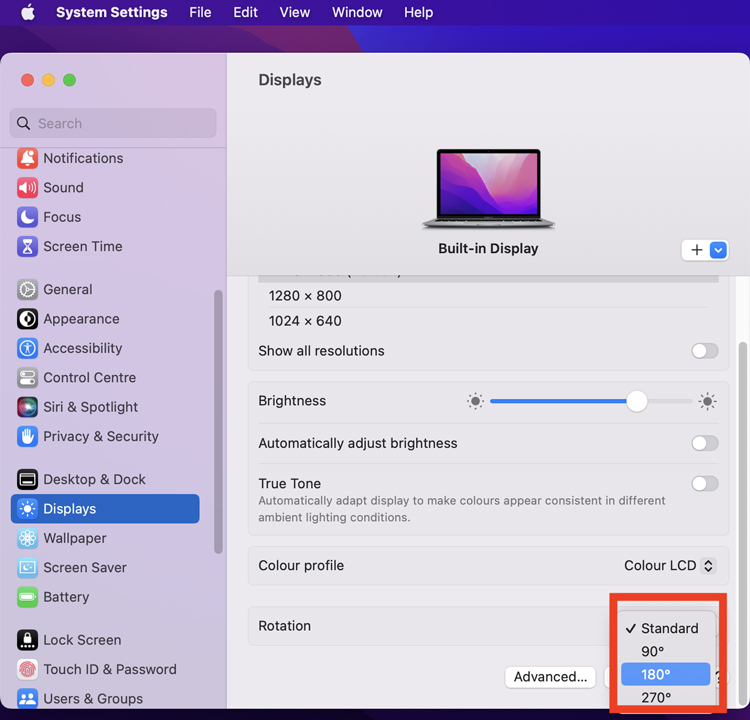Screen dimensions: 750x720
Task: Click the yellow minimize window button
Action: click(48, 80)
